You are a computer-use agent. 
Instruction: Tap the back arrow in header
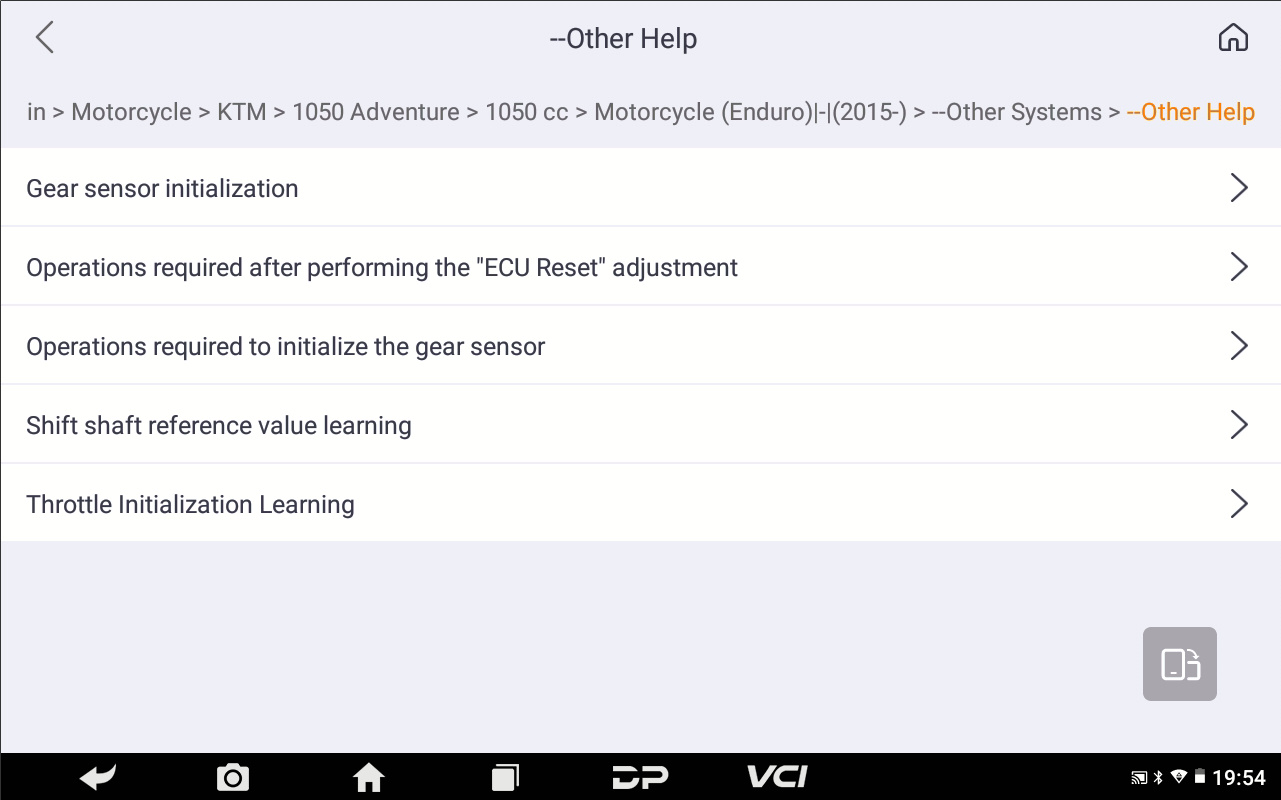(45, 38)
